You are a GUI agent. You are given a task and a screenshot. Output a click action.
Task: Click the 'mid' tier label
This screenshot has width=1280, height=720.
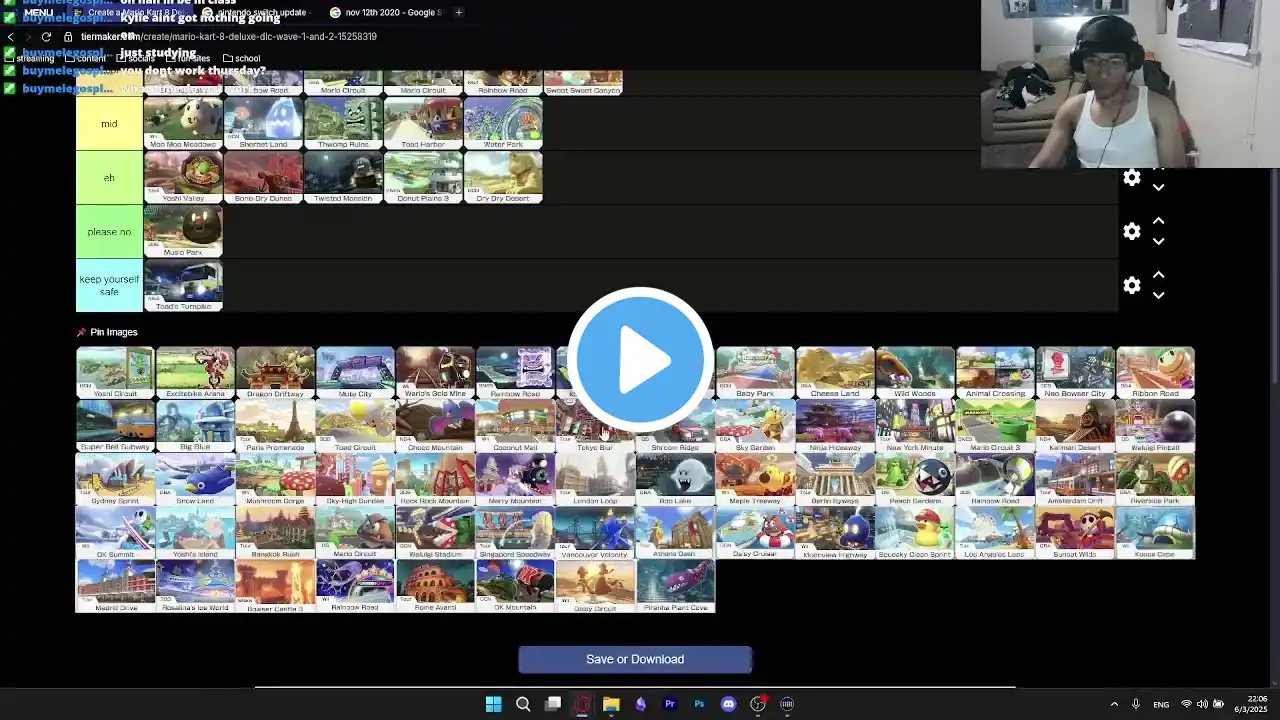109,123
